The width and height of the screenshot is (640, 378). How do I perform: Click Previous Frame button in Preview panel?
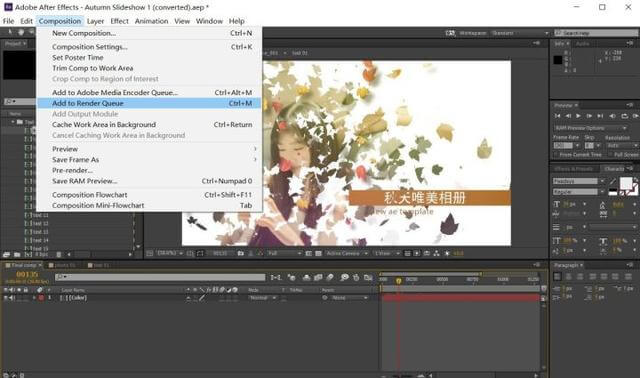pyautogui.click(x=568, y=116)
